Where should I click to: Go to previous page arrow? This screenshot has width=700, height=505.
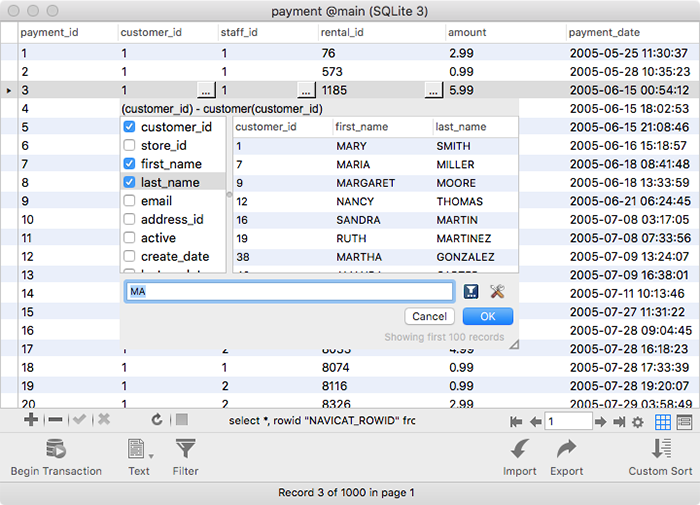535,422
